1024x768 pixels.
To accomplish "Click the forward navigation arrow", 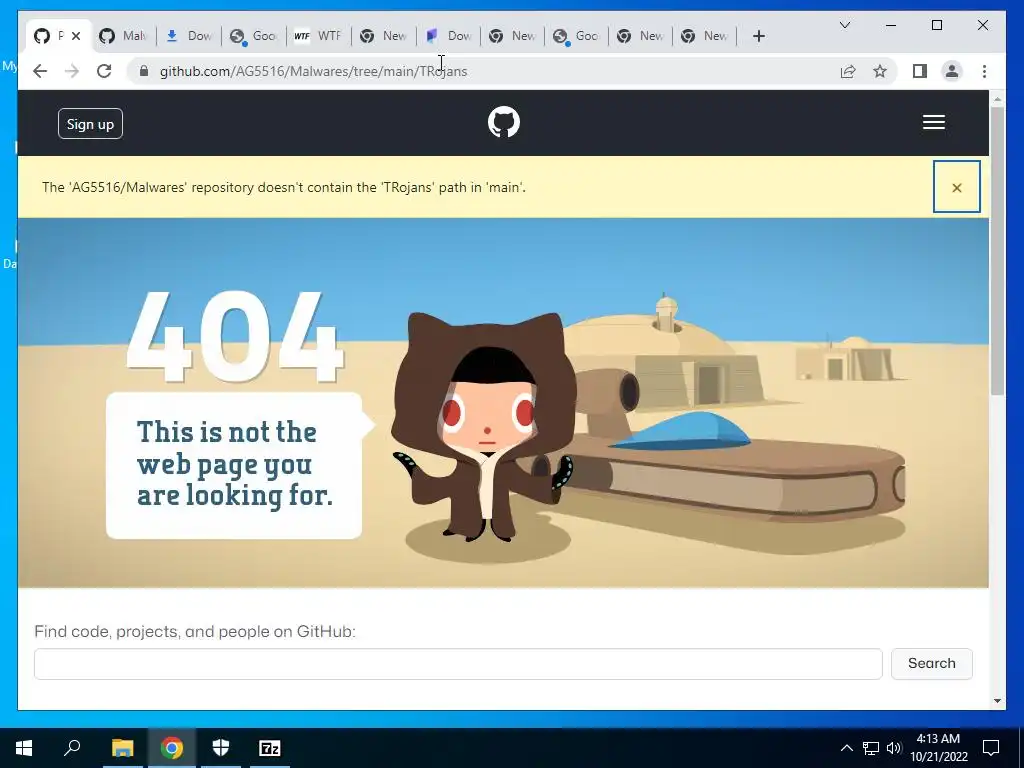I will 72,71.
